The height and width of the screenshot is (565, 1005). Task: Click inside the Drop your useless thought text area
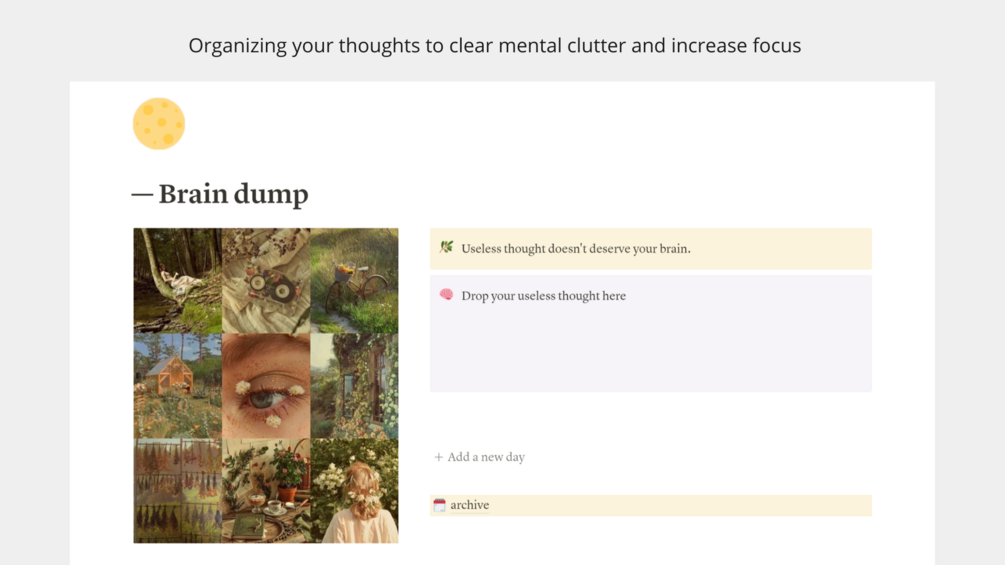pos(651,333)
